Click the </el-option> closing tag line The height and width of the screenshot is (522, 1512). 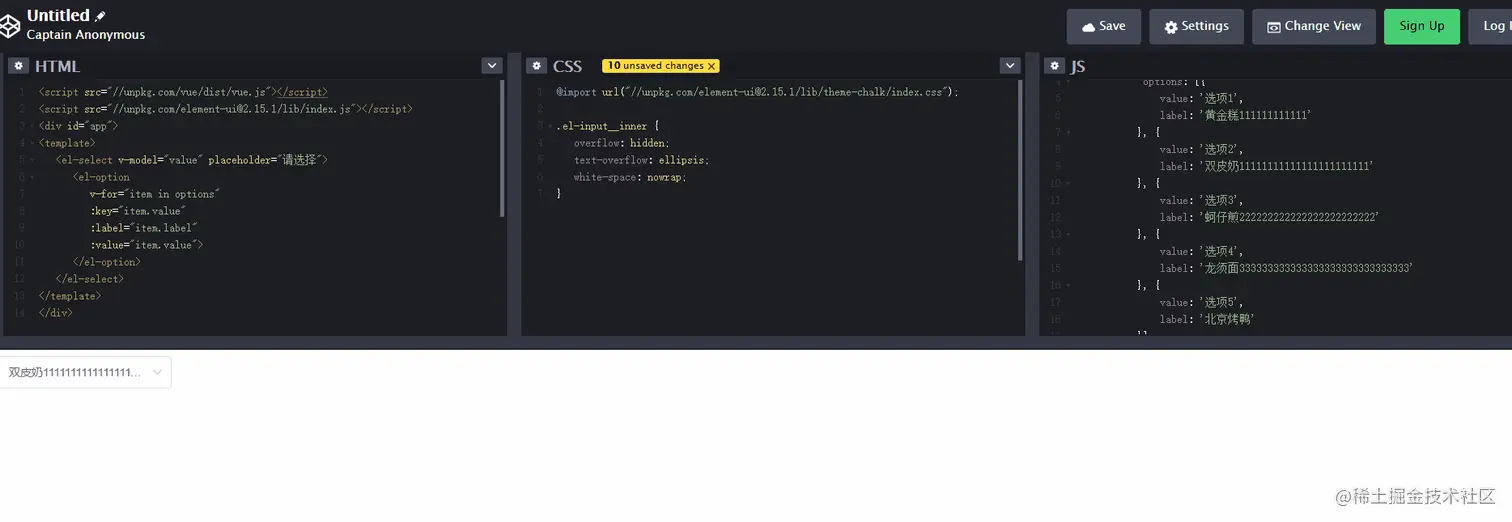pos(106,262)
